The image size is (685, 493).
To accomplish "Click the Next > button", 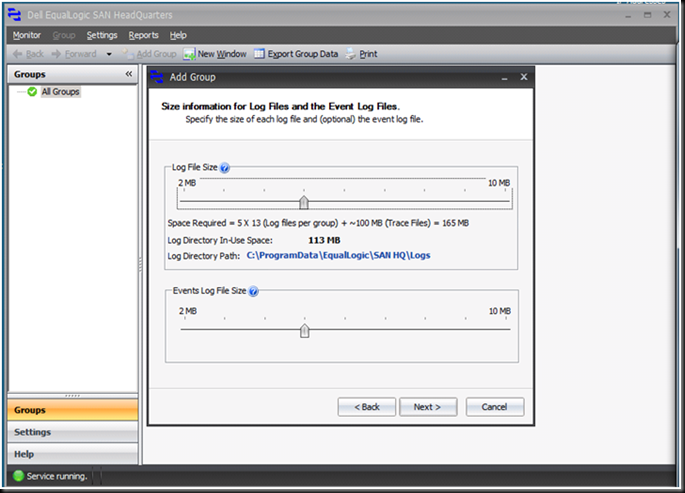I will (428, 407).
